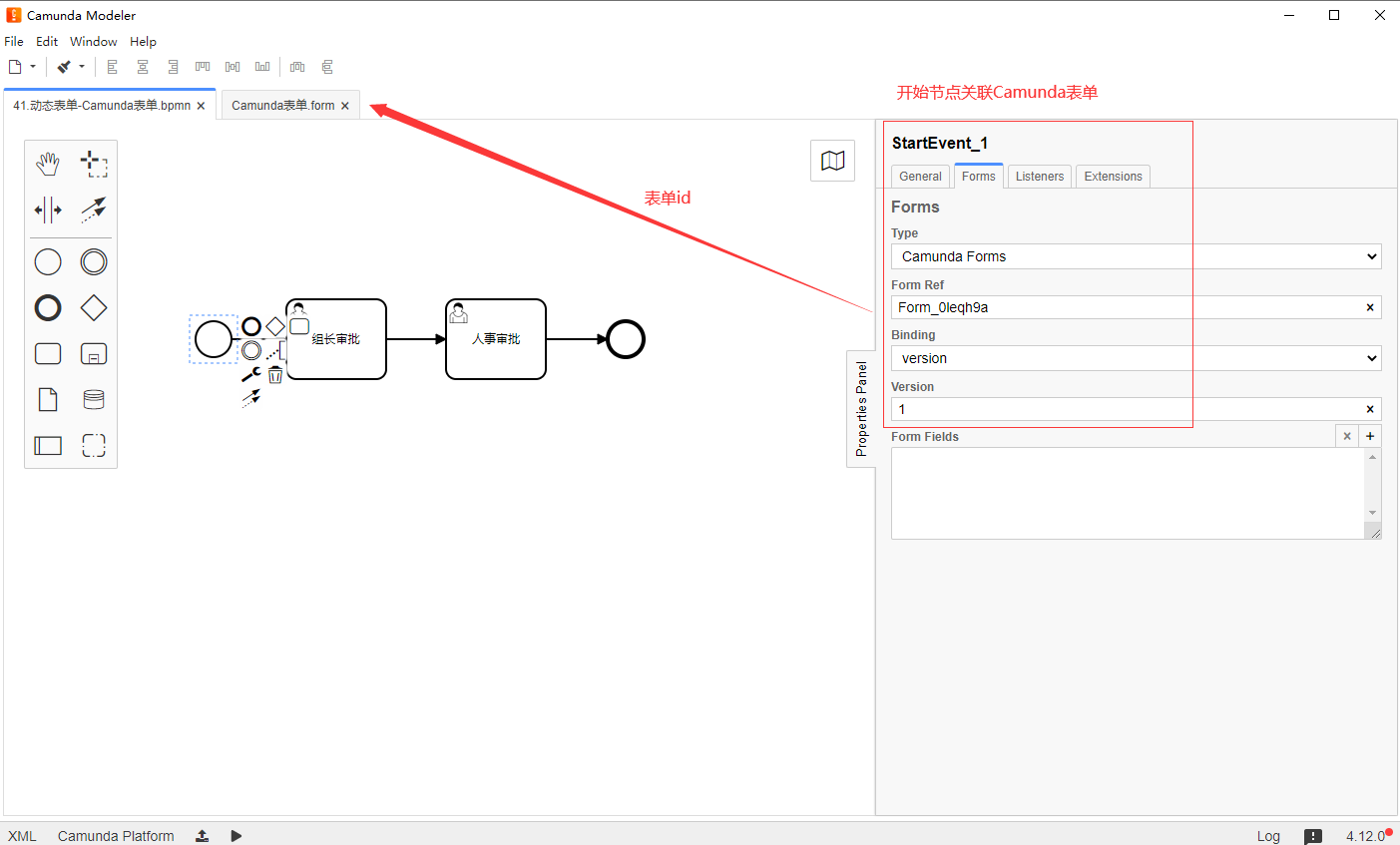The width and height of the screenshot is (1400, 845).
Task: Expand the Binding dropdown
Action: coord(1137,358)
